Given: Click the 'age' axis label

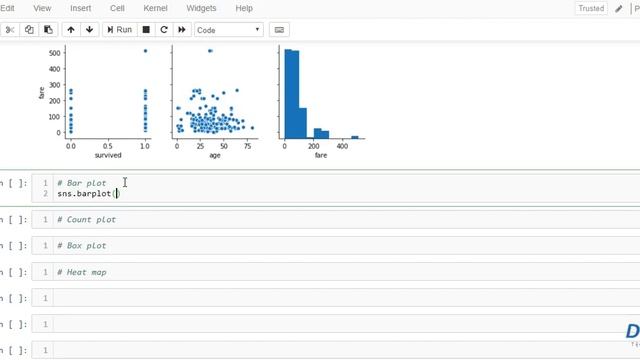Looking at the screenshot, I should pyautogui.click(x=215, y=156).
